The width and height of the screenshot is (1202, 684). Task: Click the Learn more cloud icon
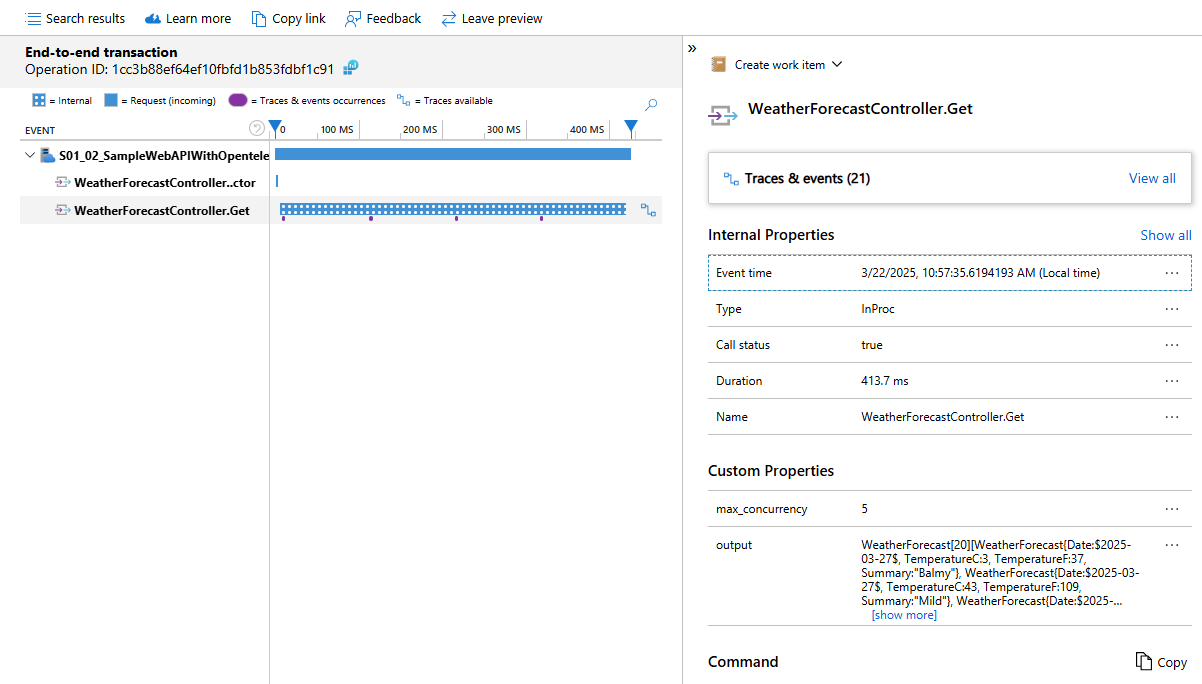pyautogui.click(x=153, y=18)
